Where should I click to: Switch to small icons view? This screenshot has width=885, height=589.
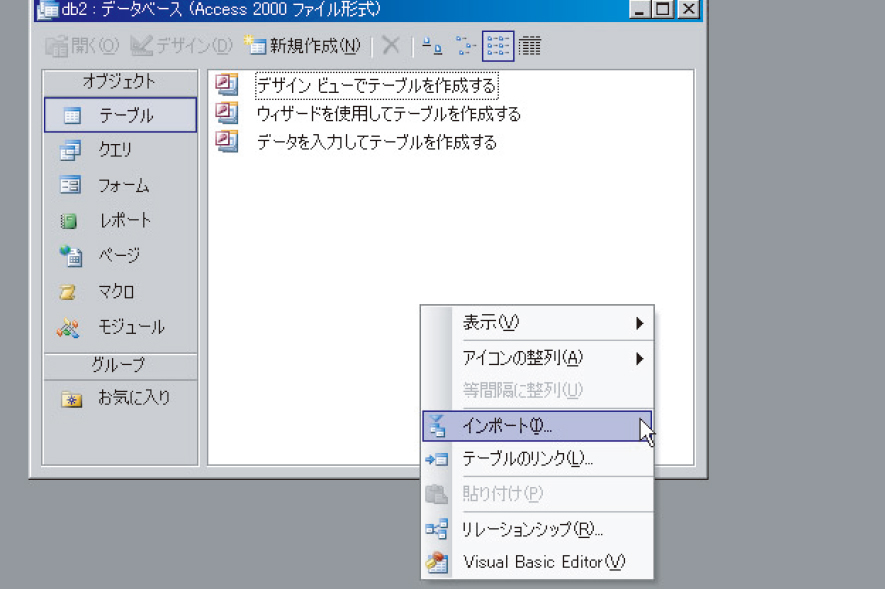(466, 46)
